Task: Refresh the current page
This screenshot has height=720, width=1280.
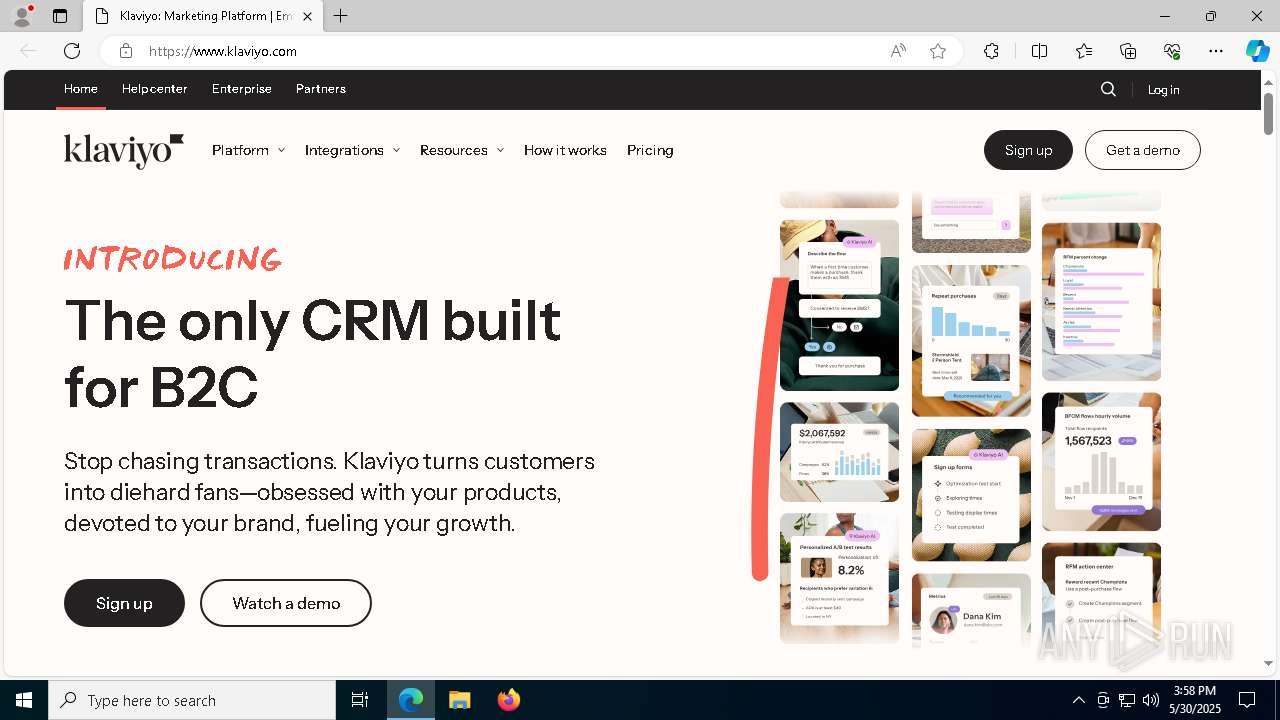Action: [72, 51]
